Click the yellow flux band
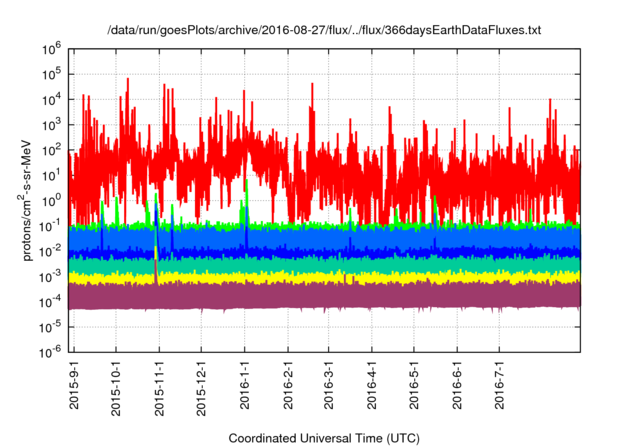This screenshot has height=448, width=640. pyautogui.click(x=324, y=279)
